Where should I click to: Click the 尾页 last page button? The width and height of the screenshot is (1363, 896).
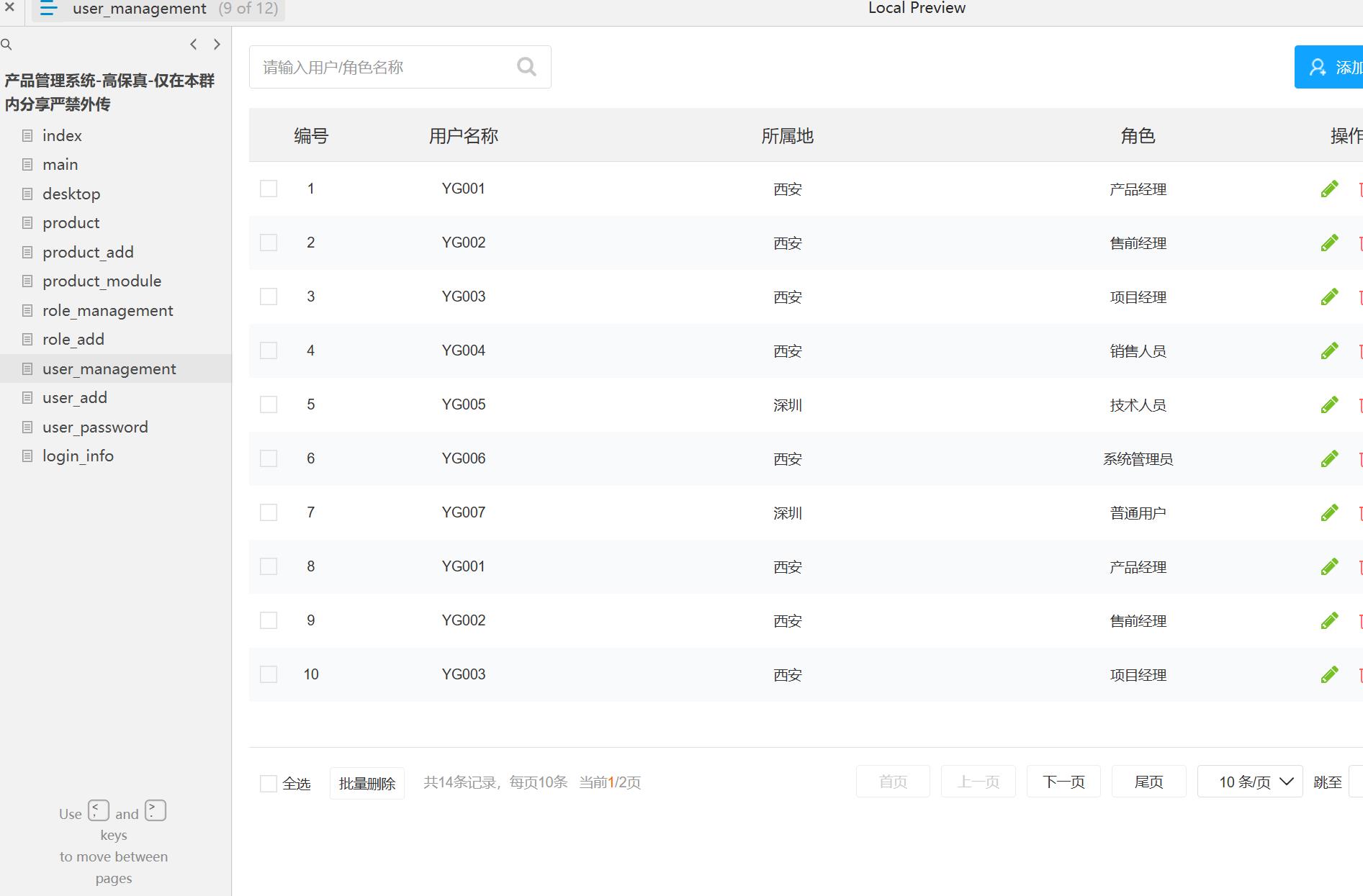[x=1149, y=782]
